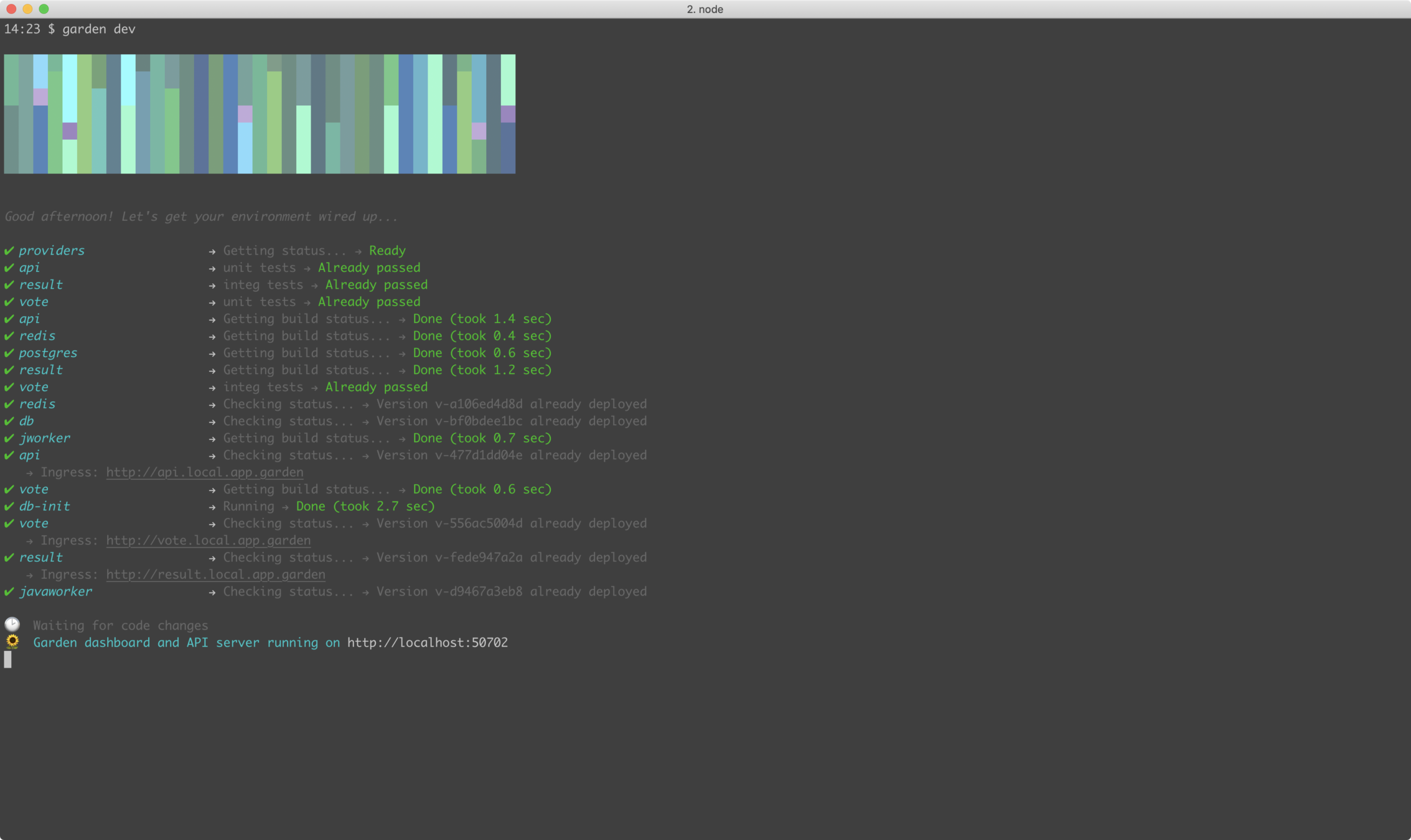Click the light mint bar at banner's right edge
1411x840 pixels.
pos(508,80)
